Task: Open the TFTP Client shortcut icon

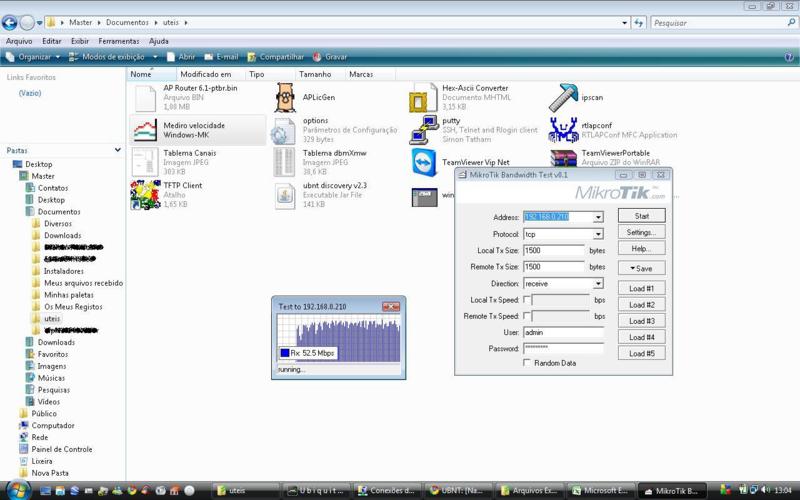Action: point(145,194)
